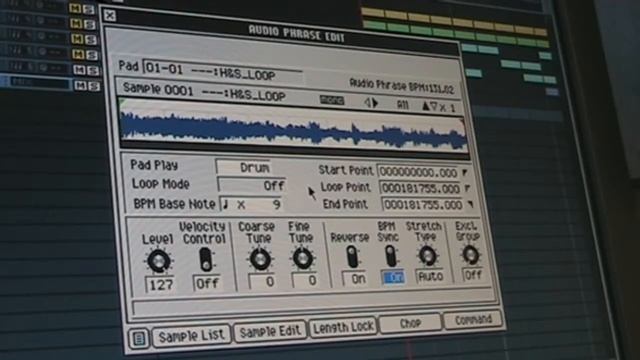Open the menu icon beside Sample List
This screenshot has width=640, height=360.
tap(139, 338)
